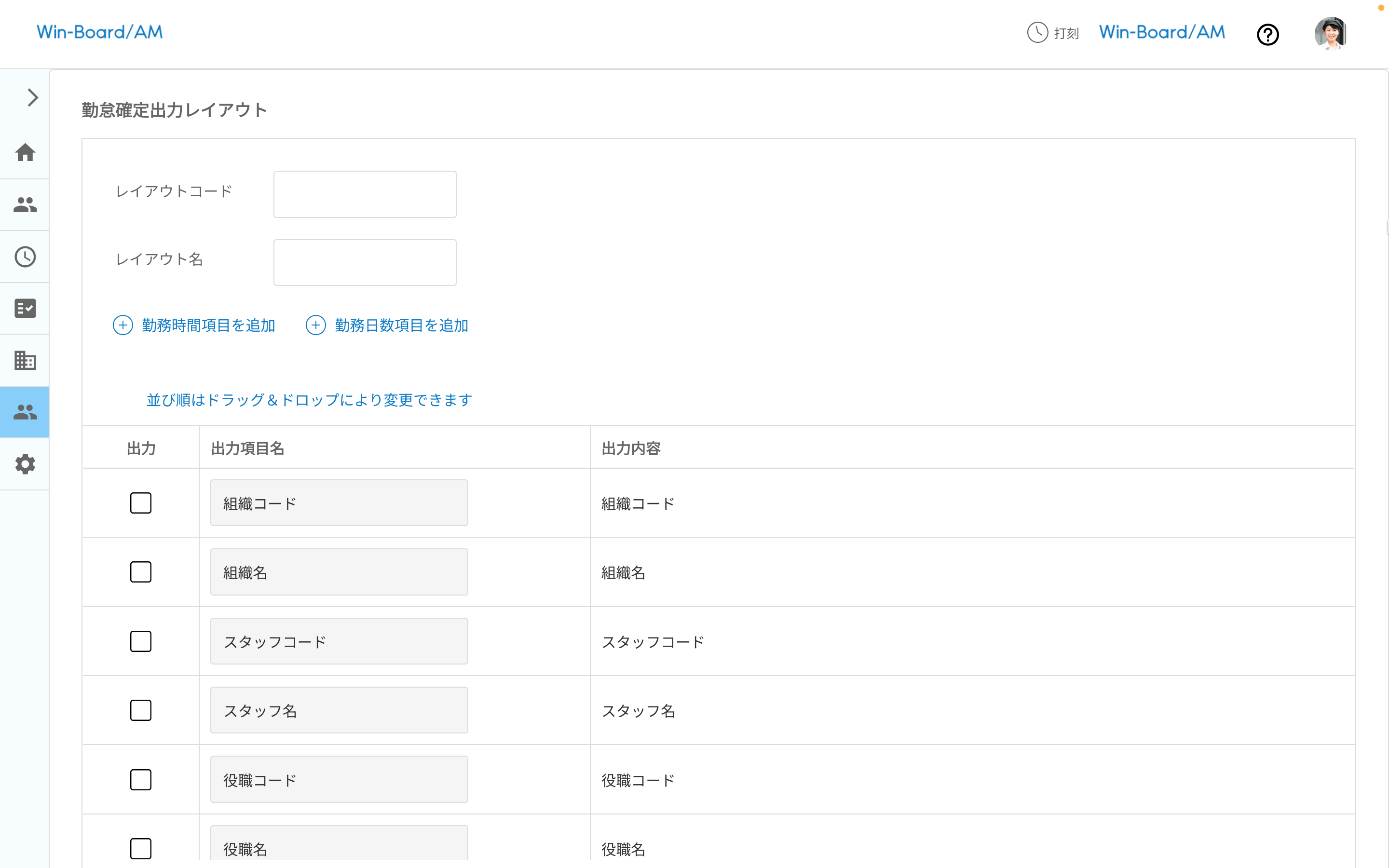Open settings via the gear icon
This screenshot has height=868, width=1389.
click(x=25, y=464)
